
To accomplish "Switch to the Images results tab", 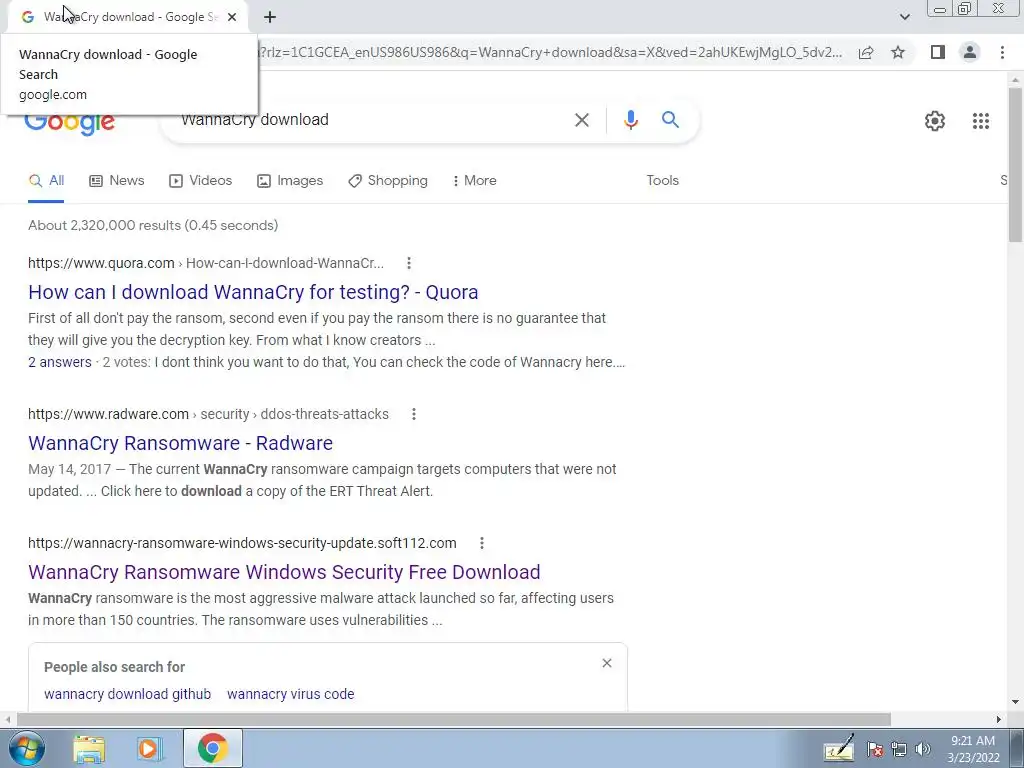I will (290, 180).
